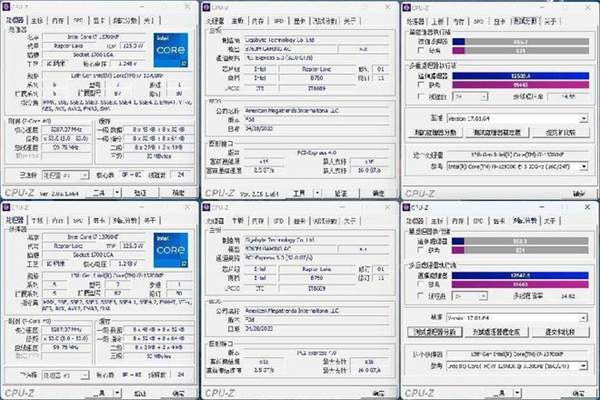
Task: Click the Raptor Lake codename field in the 1.248 V processor window
Action: click(68, 46)
